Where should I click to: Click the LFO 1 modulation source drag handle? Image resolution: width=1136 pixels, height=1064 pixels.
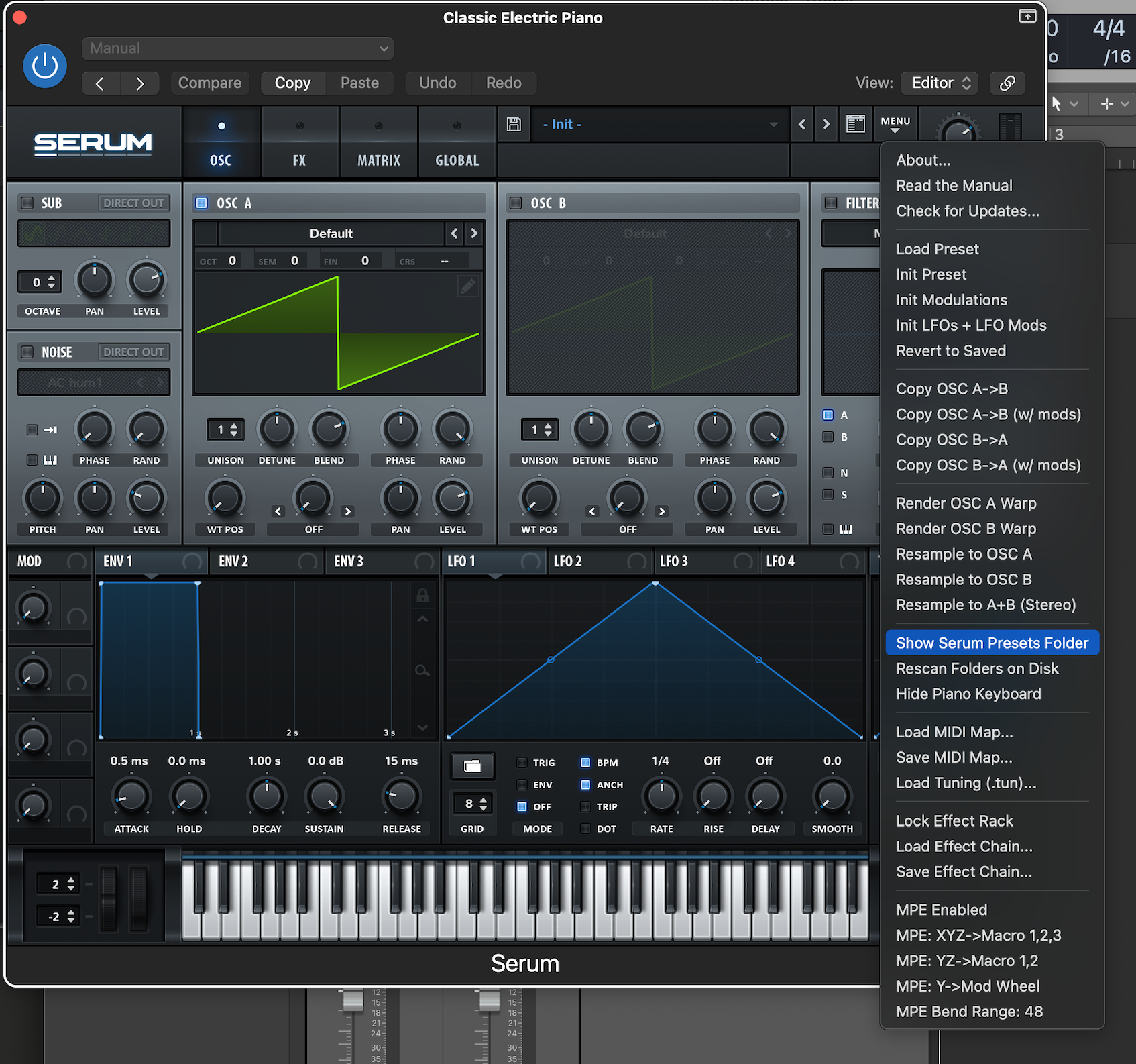tap(530, 562)
